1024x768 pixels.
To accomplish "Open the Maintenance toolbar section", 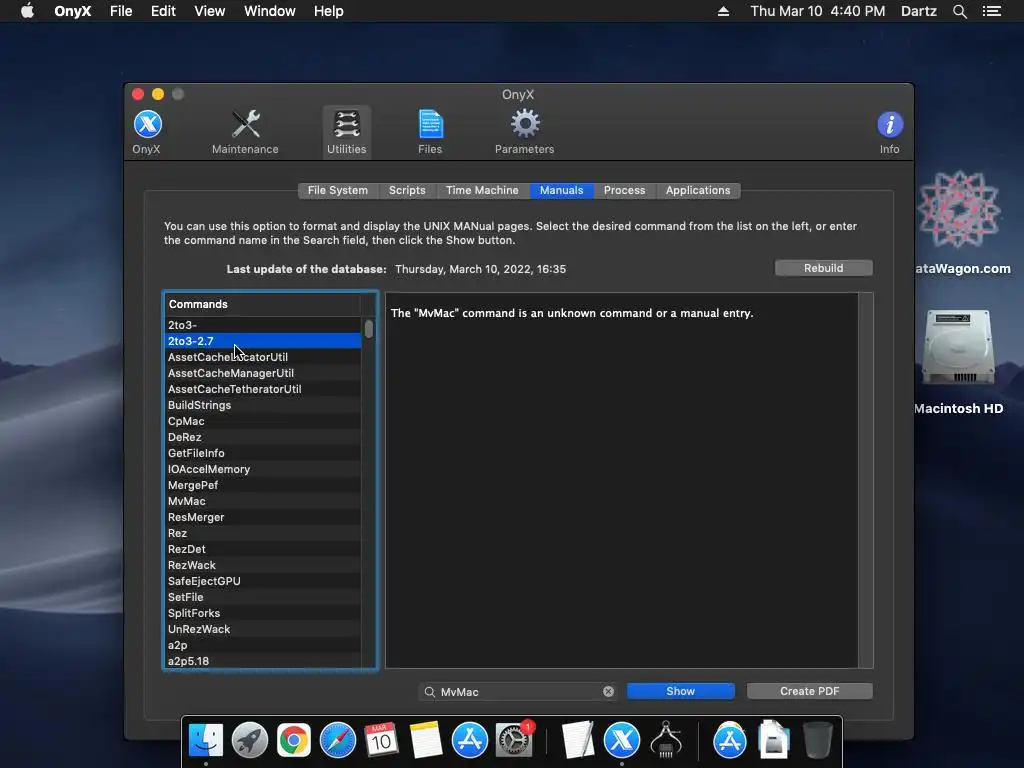I will [x=245, y=132].
